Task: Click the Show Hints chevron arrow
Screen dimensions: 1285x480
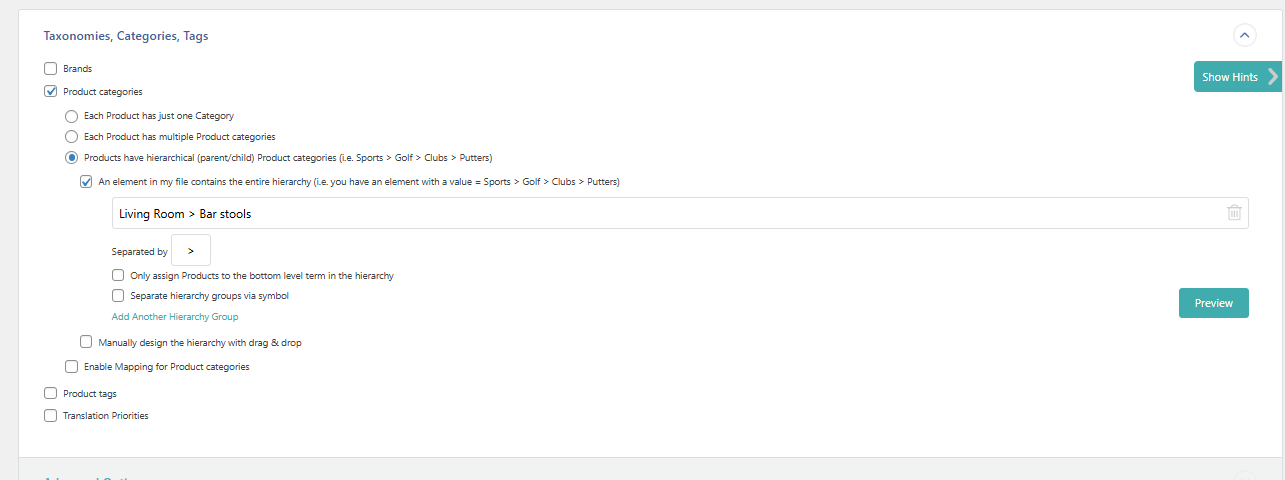Action: pos(1272,77)
